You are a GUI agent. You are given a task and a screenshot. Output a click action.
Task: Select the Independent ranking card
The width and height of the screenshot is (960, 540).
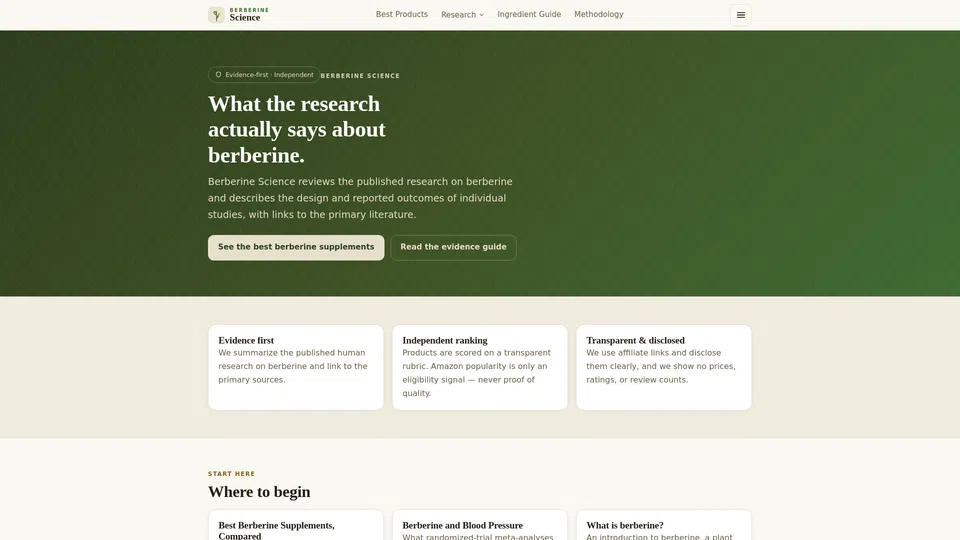click(x=479, y=367)
